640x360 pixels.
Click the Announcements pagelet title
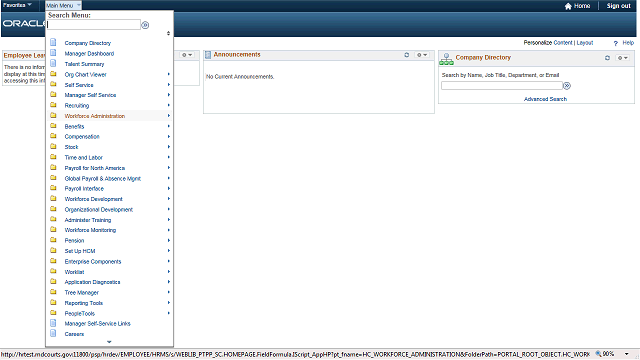coord(237,55)
